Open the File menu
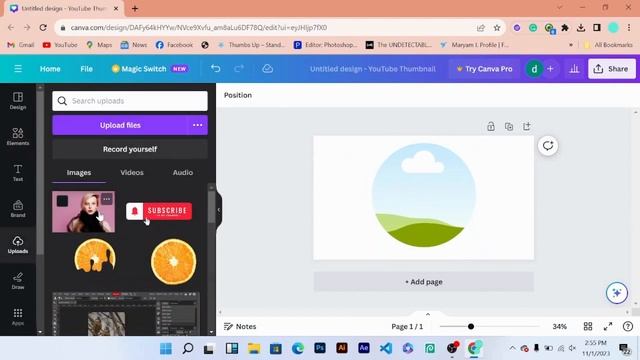The width and height of the screenshot is (640, 360). click(x=86, y=69)
